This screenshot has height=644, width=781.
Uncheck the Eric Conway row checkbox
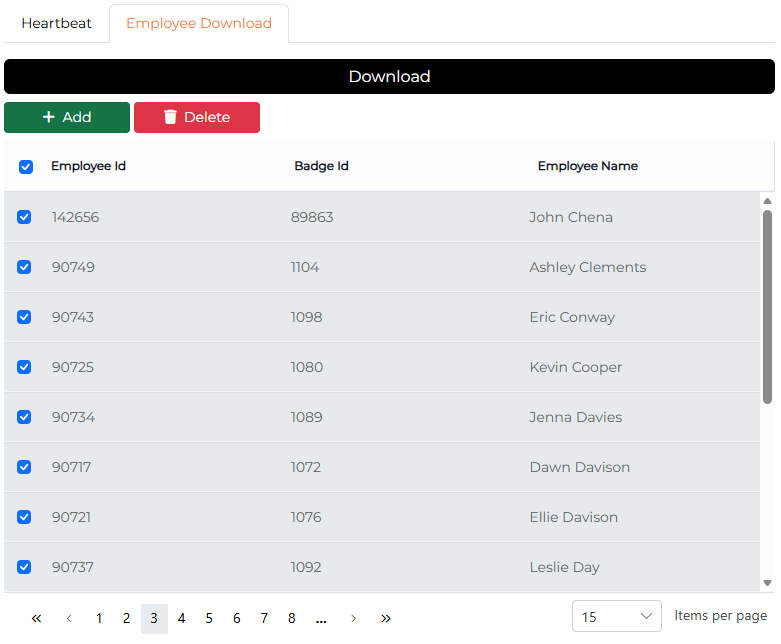24,317
